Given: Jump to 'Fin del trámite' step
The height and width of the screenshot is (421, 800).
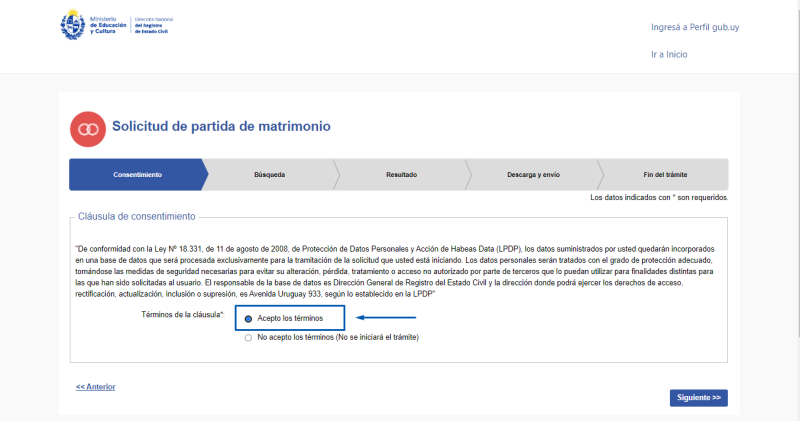Looking at the screenshot, I should [x=664, y=175].
